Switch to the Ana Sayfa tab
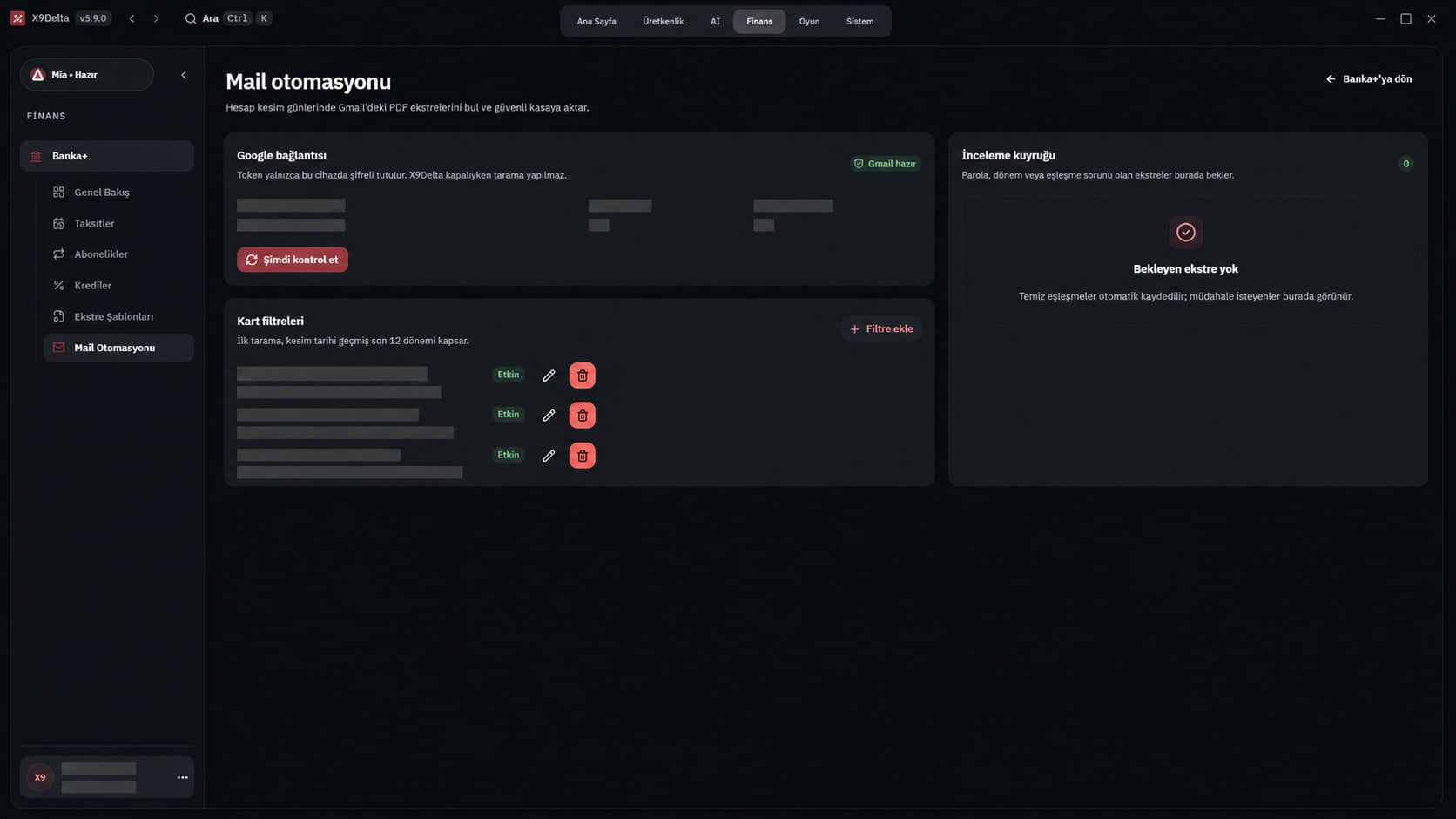 597,21
